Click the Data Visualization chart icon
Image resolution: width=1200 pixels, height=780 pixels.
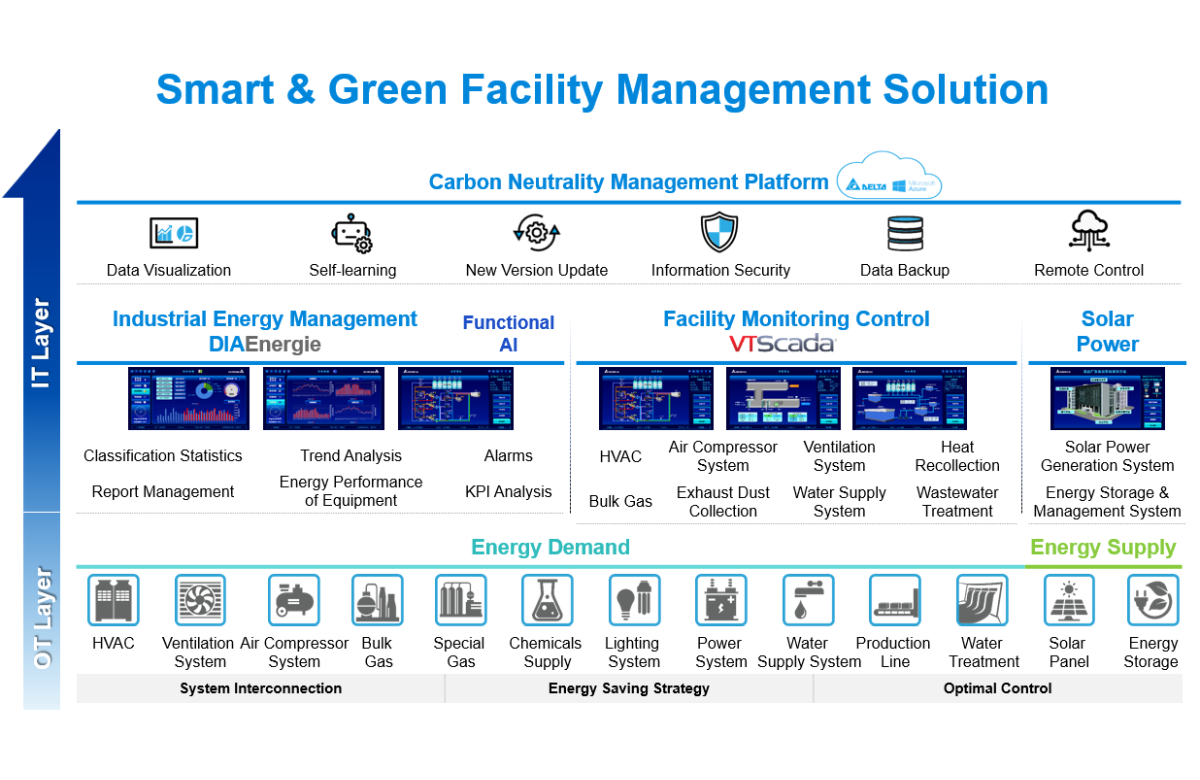point(173,233)
